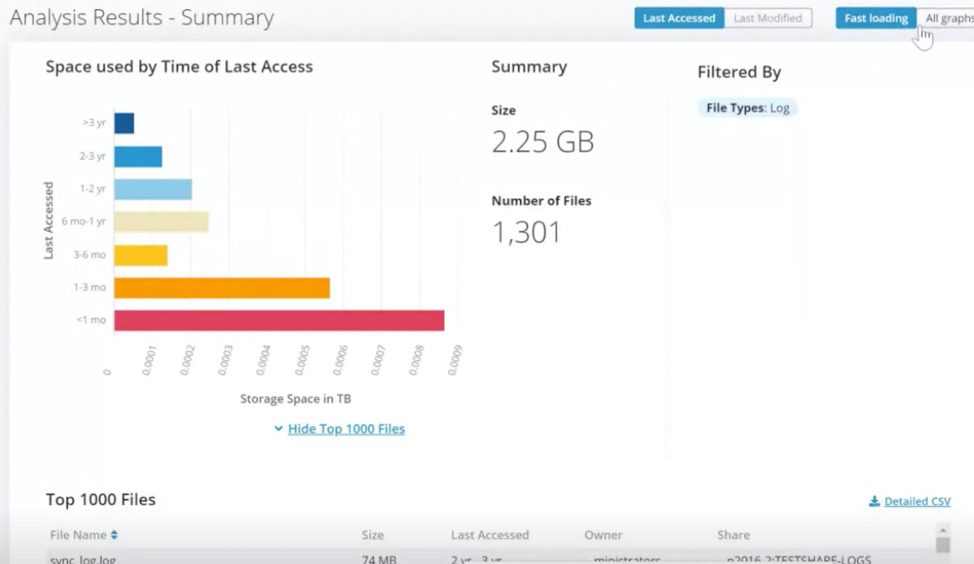The height and width of the screenshot is (564, 974).
Task: Select the 2-3 yr blue bar
Action: [138, 157]
